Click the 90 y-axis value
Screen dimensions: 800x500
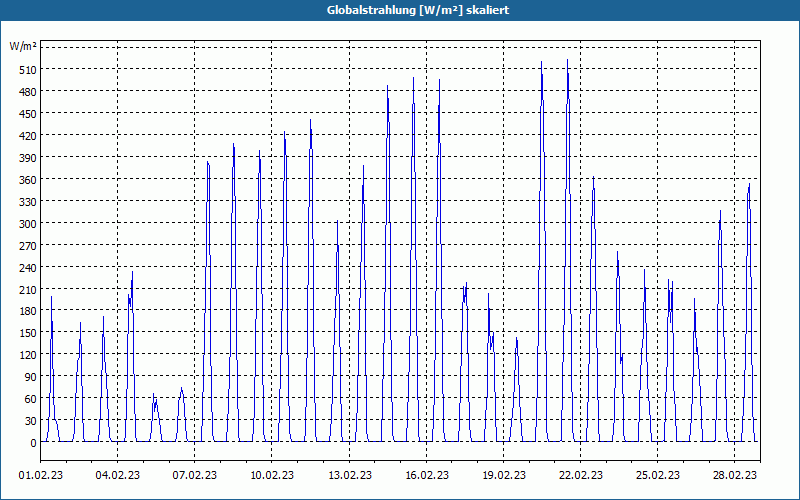(31, 377)
